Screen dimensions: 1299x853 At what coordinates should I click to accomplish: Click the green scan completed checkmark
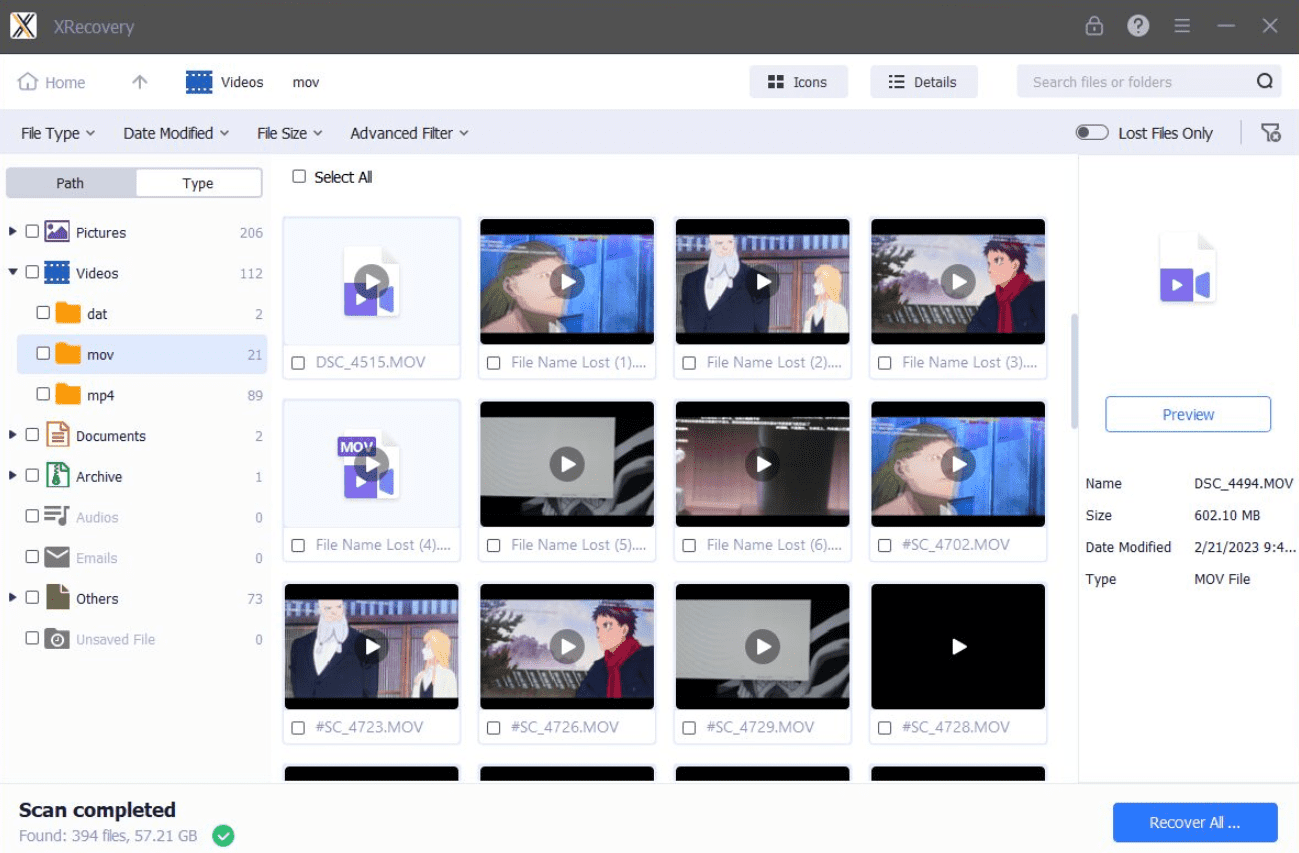[224, 835]
